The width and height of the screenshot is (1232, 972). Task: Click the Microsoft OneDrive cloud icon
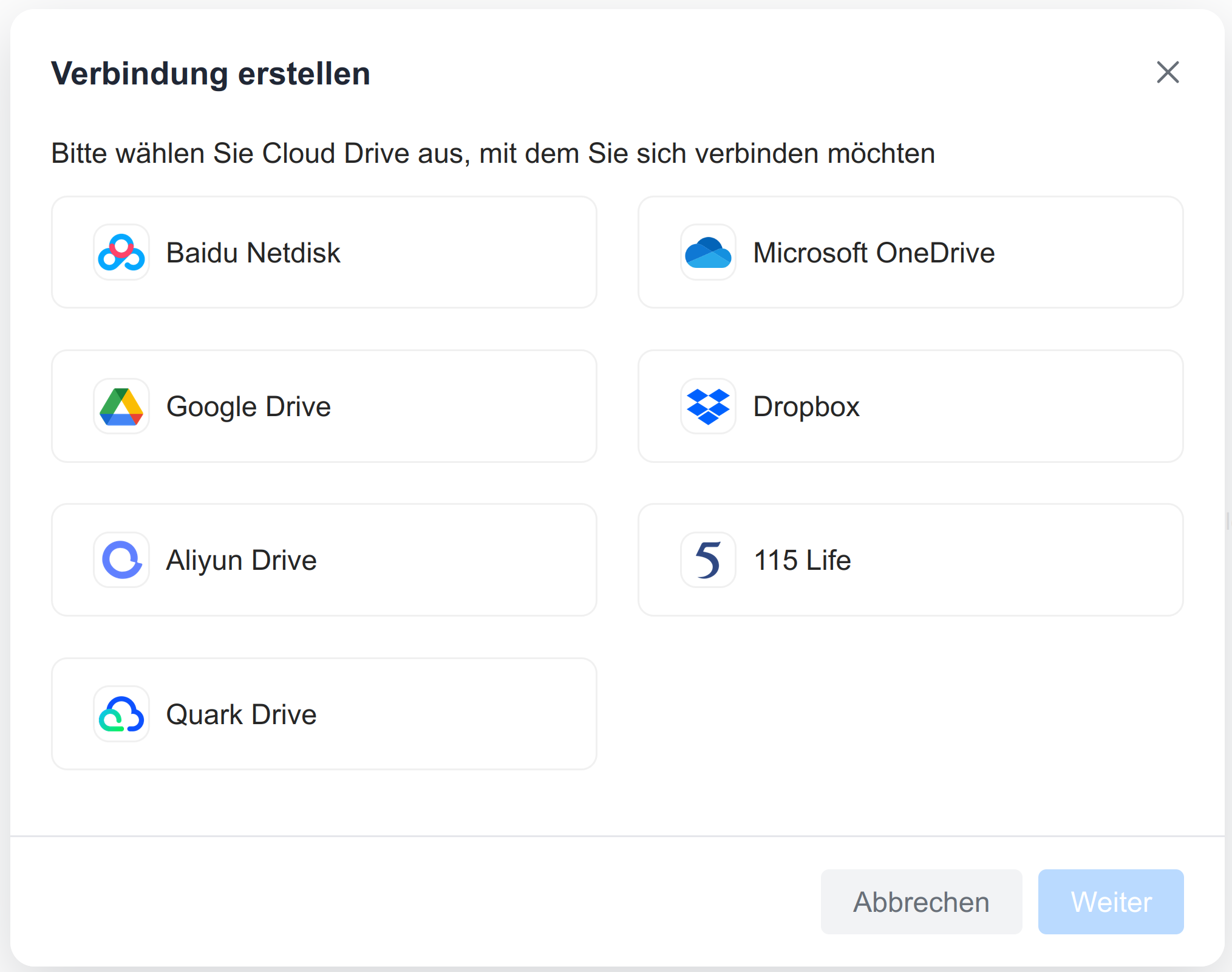pos(708,252)
